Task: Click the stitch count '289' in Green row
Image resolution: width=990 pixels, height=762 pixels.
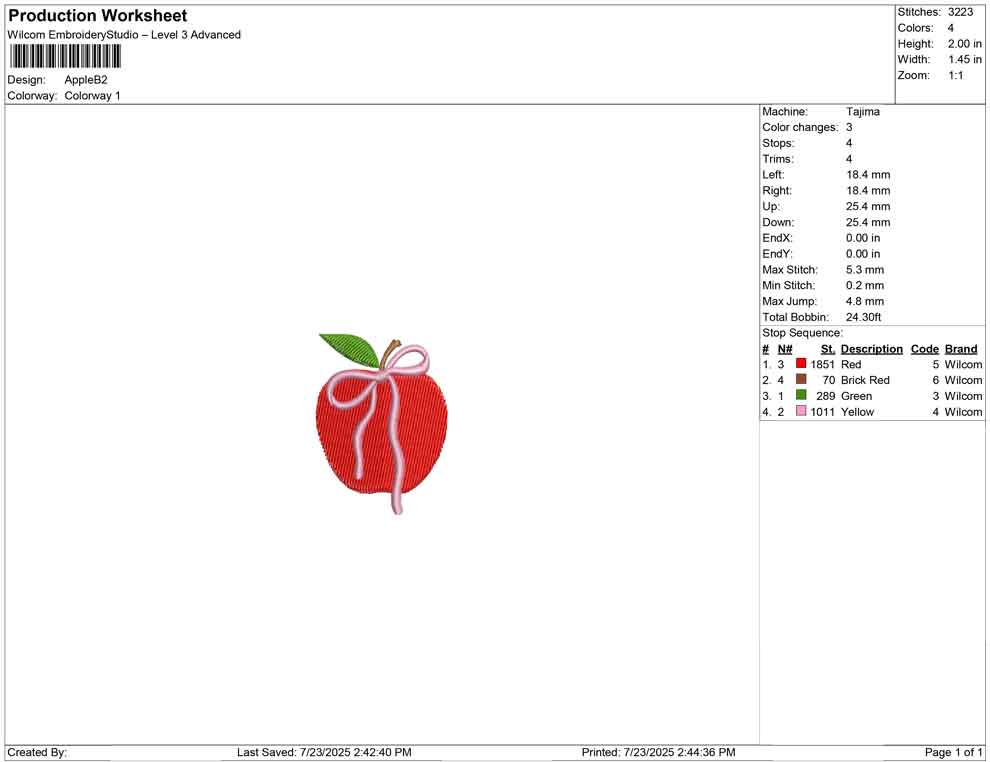Action: click(825, 396)
